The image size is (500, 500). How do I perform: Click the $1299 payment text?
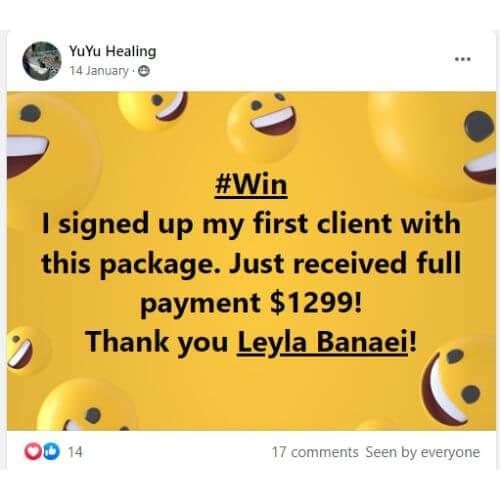[x=316, y=303]
